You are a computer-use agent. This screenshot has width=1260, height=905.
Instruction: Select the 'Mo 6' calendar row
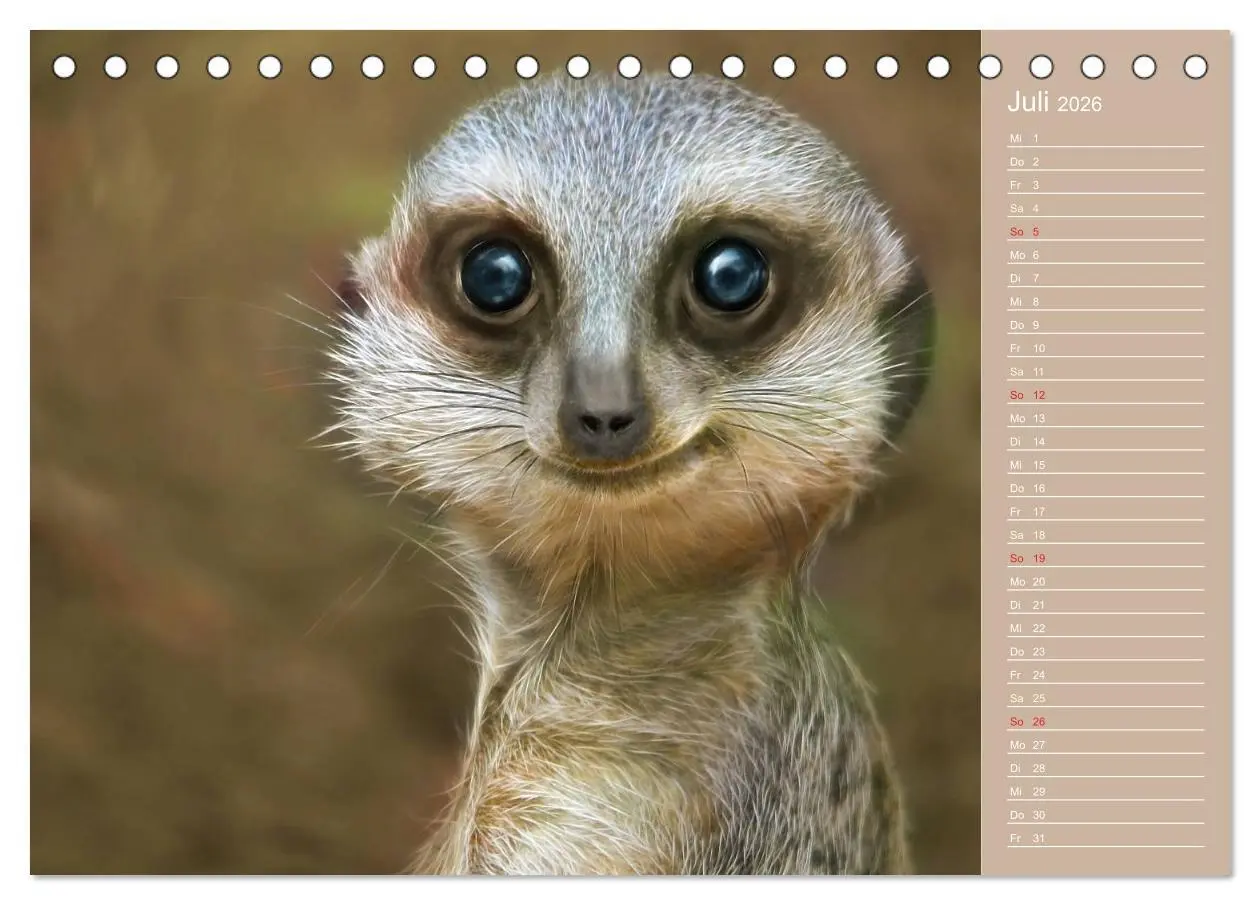point(1105,255)
